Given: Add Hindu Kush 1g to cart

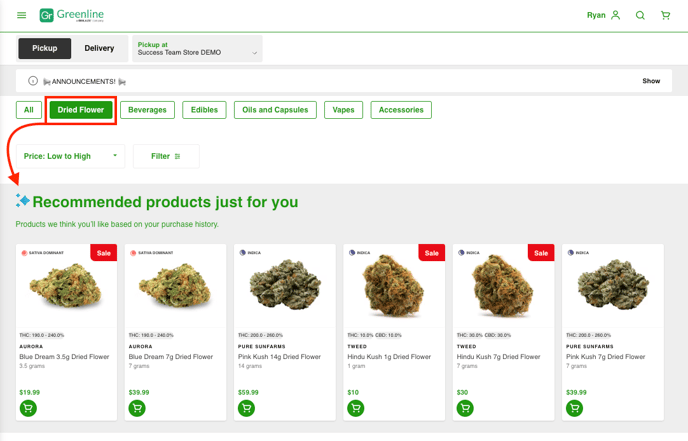Looking at the screenshot, I should [x=355, y=408].
